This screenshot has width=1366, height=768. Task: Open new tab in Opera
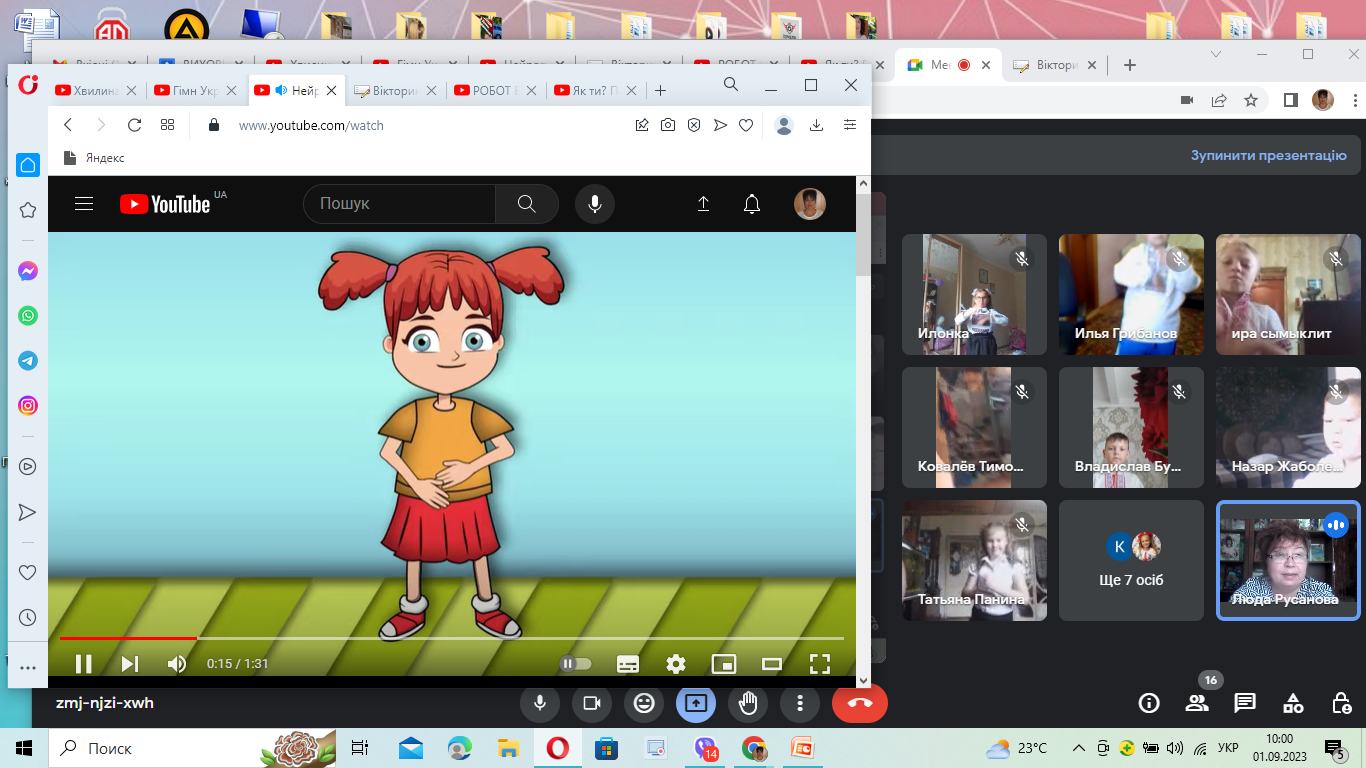[660, 90]
